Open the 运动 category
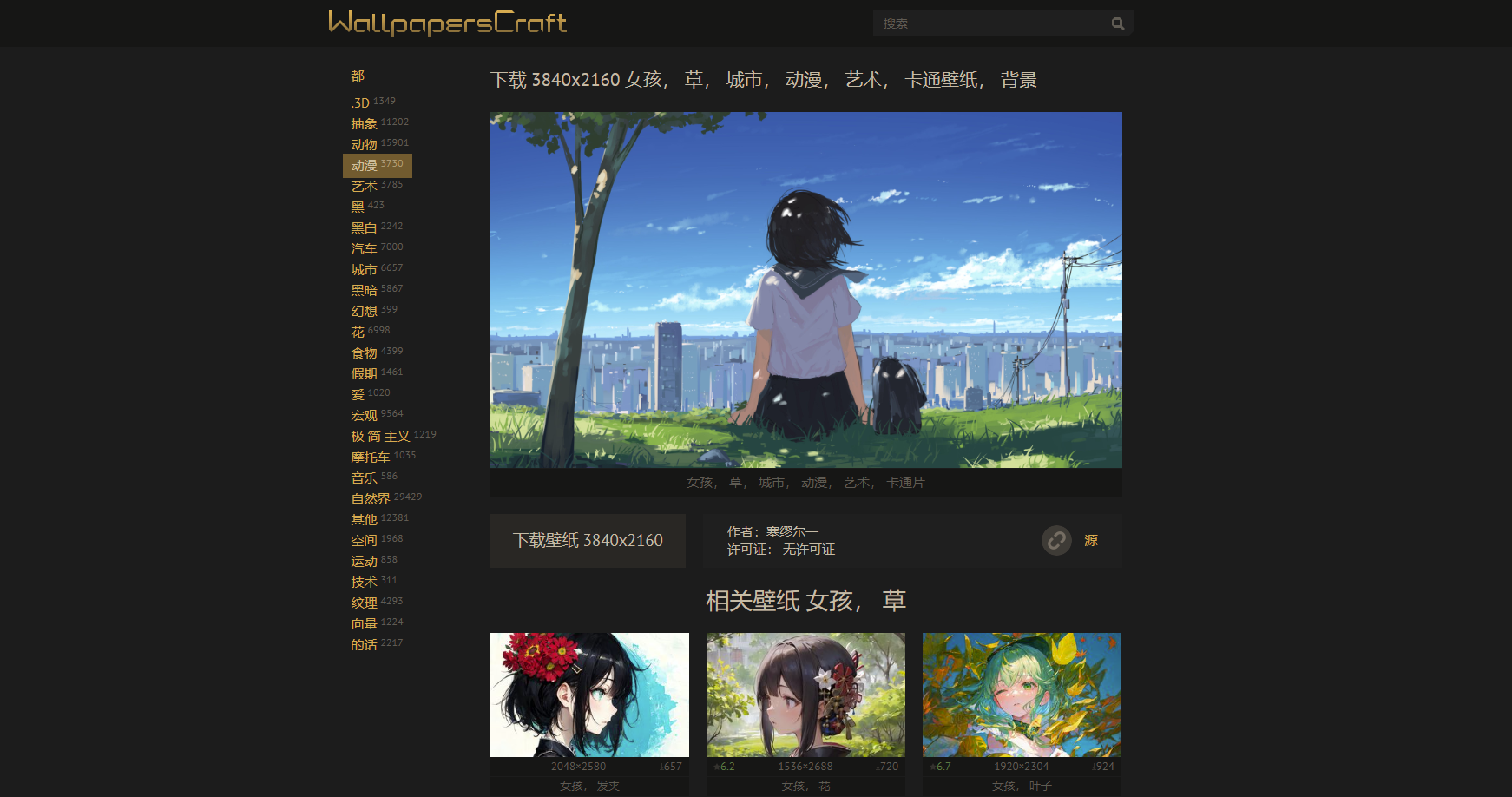Screen dimensions: 1512x797 pos(364,561)
